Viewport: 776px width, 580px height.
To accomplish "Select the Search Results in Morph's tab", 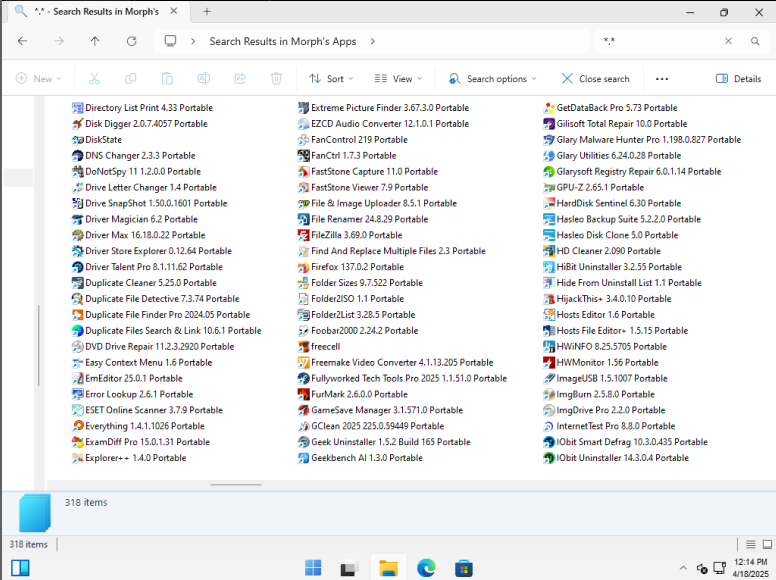I will pyautogui.click(x=97, y=12).
